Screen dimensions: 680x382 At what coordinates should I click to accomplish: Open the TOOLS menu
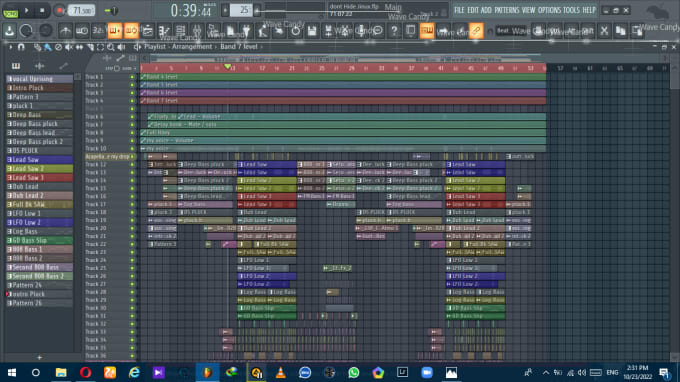[571, 10]
